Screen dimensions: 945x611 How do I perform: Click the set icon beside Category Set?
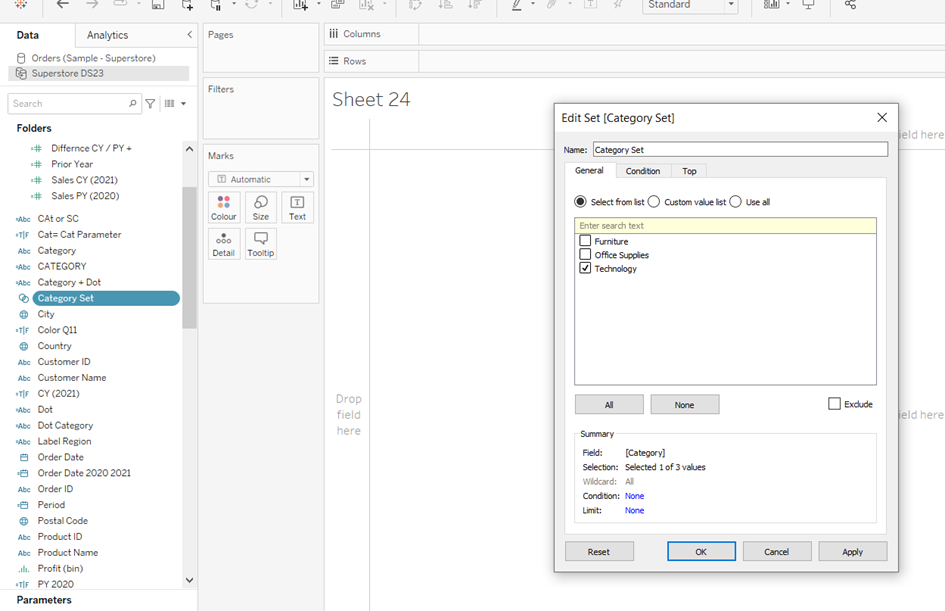tap(24, 298)
